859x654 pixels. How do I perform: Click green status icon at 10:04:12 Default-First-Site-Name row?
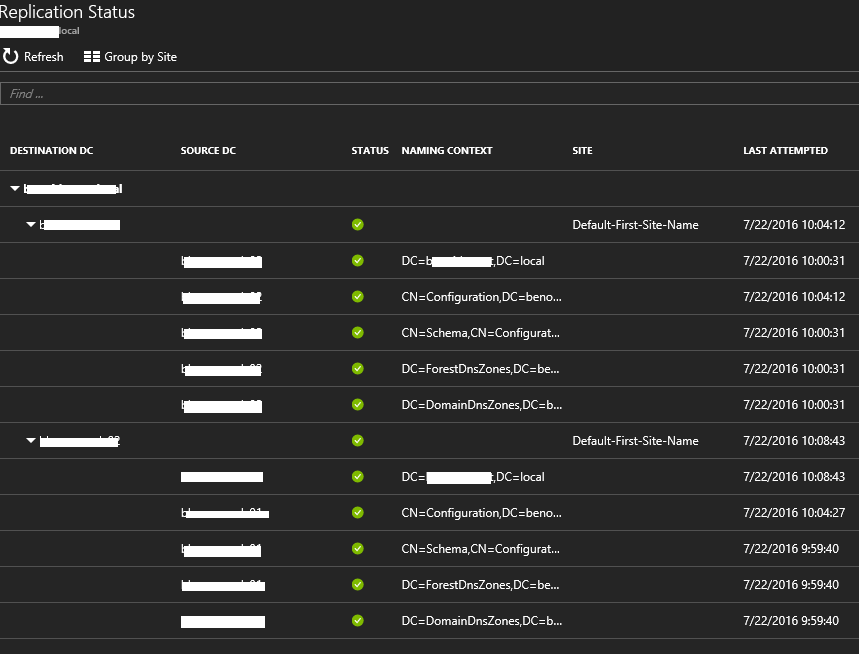click(x=358, y=225)
